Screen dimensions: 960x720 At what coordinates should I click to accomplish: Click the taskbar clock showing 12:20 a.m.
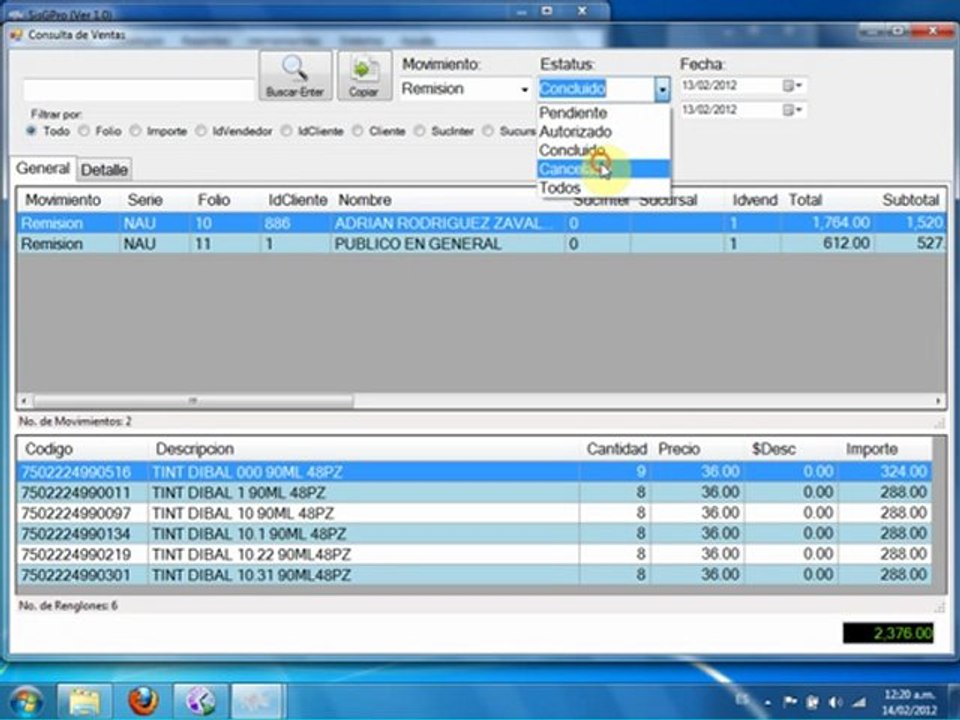[x=910, y=702]
